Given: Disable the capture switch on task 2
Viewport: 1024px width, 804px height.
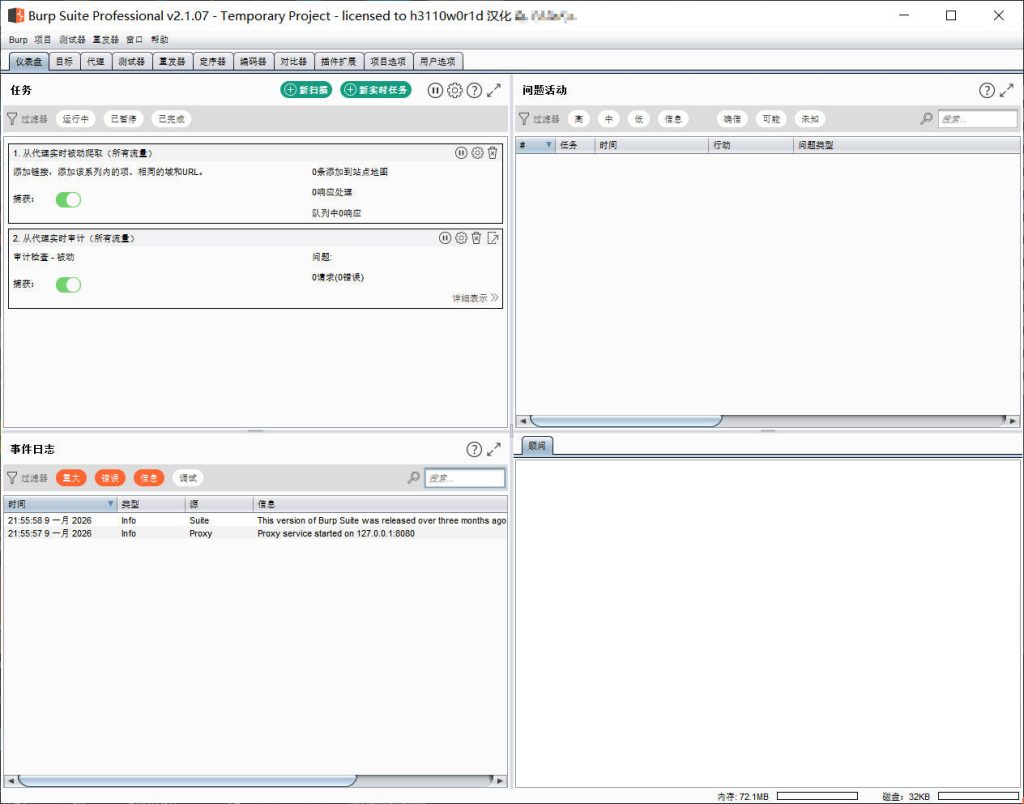Looking at the screenshot, I should [x=68, y=285].
